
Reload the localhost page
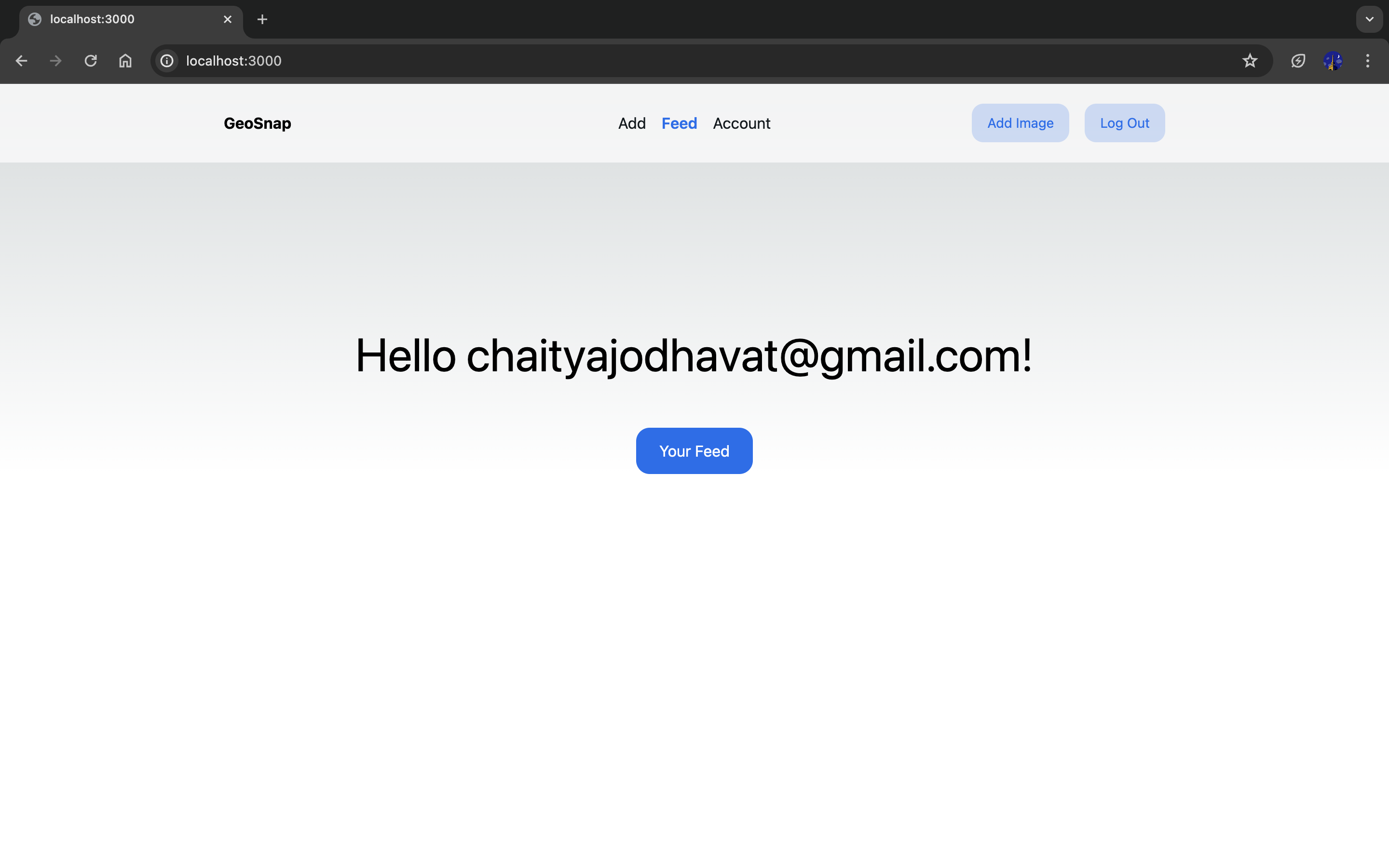[x=91, y=61]
